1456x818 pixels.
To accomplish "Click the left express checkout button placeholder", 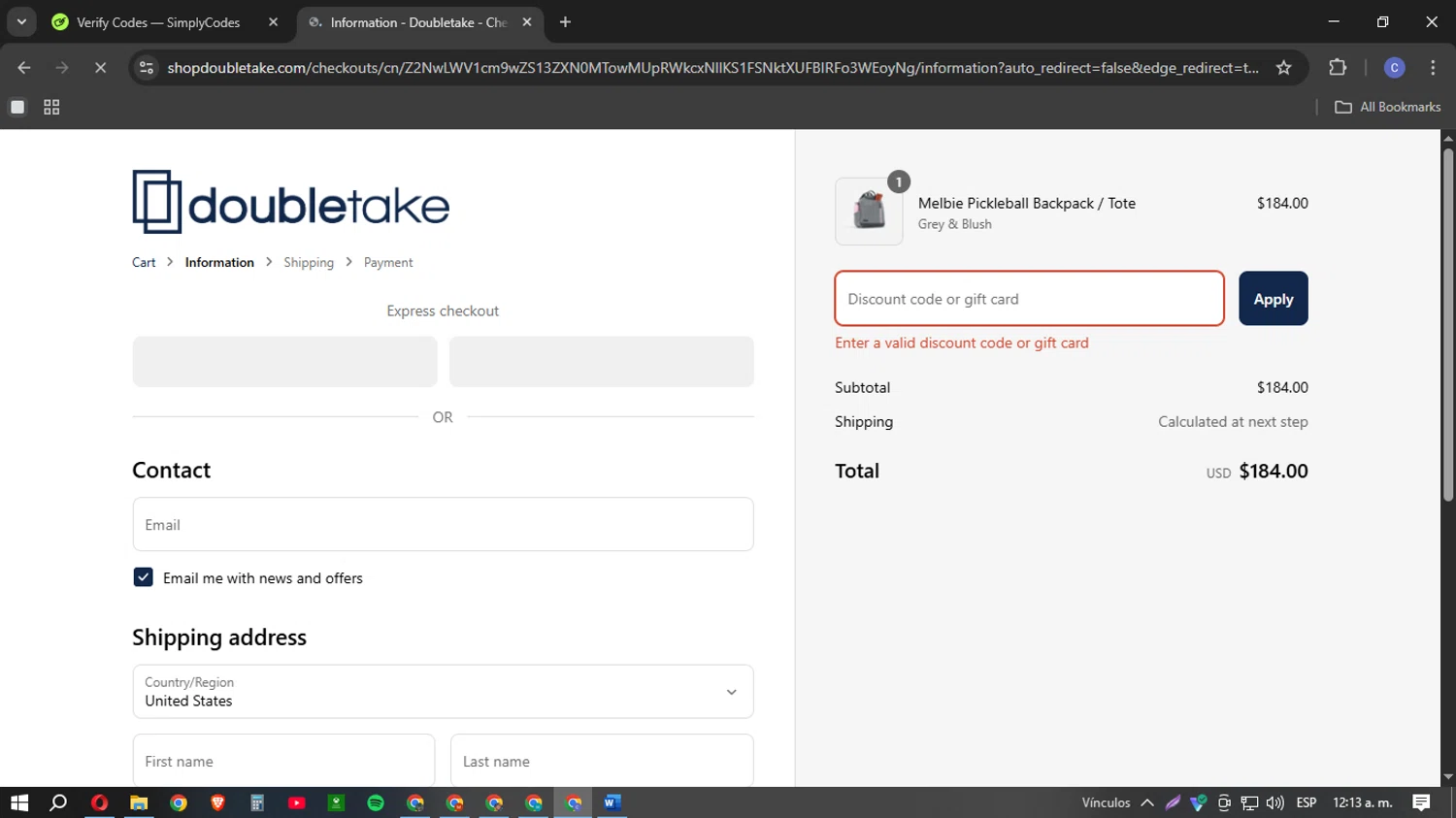I will (284, 362).
